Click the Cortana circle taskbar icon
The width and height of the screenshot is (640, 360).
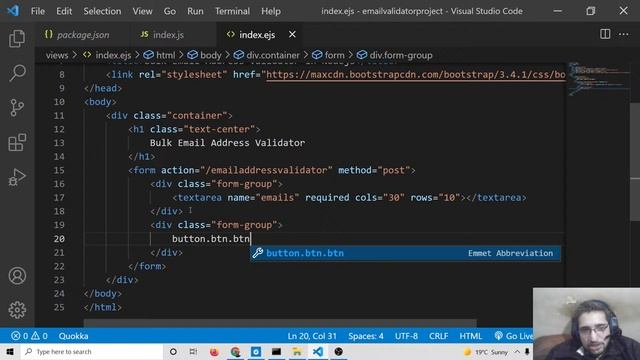point(173,351)
